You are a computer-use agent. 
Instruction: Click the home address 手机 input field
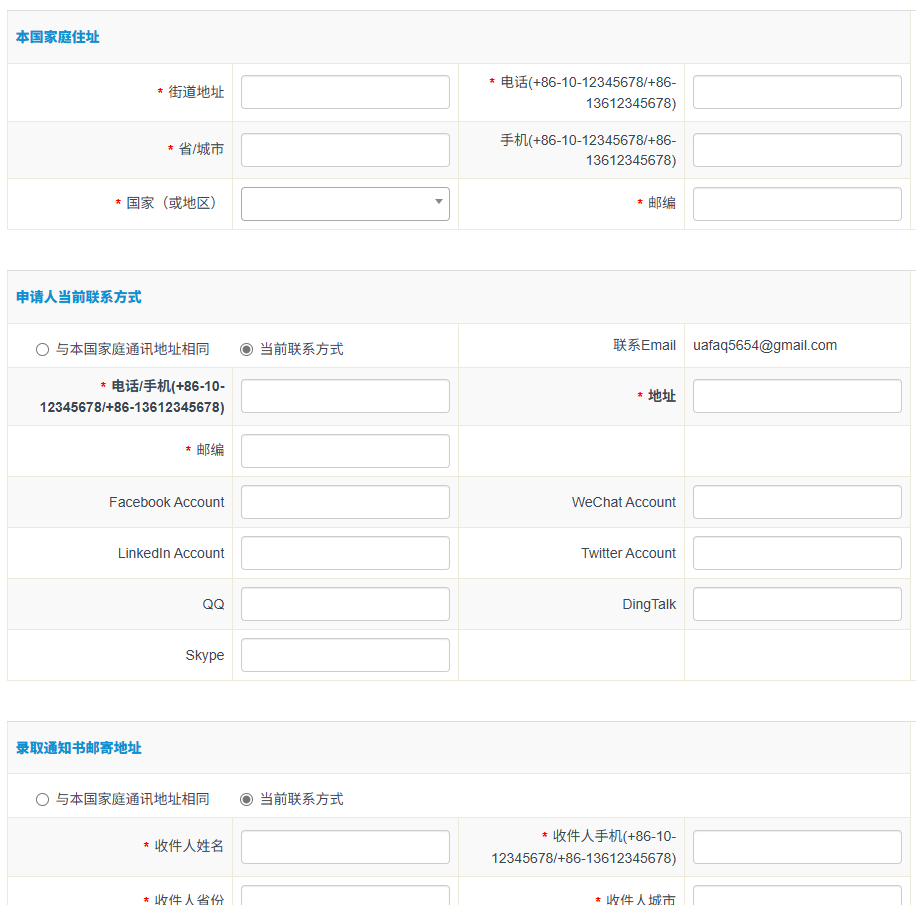coord(797,150)
